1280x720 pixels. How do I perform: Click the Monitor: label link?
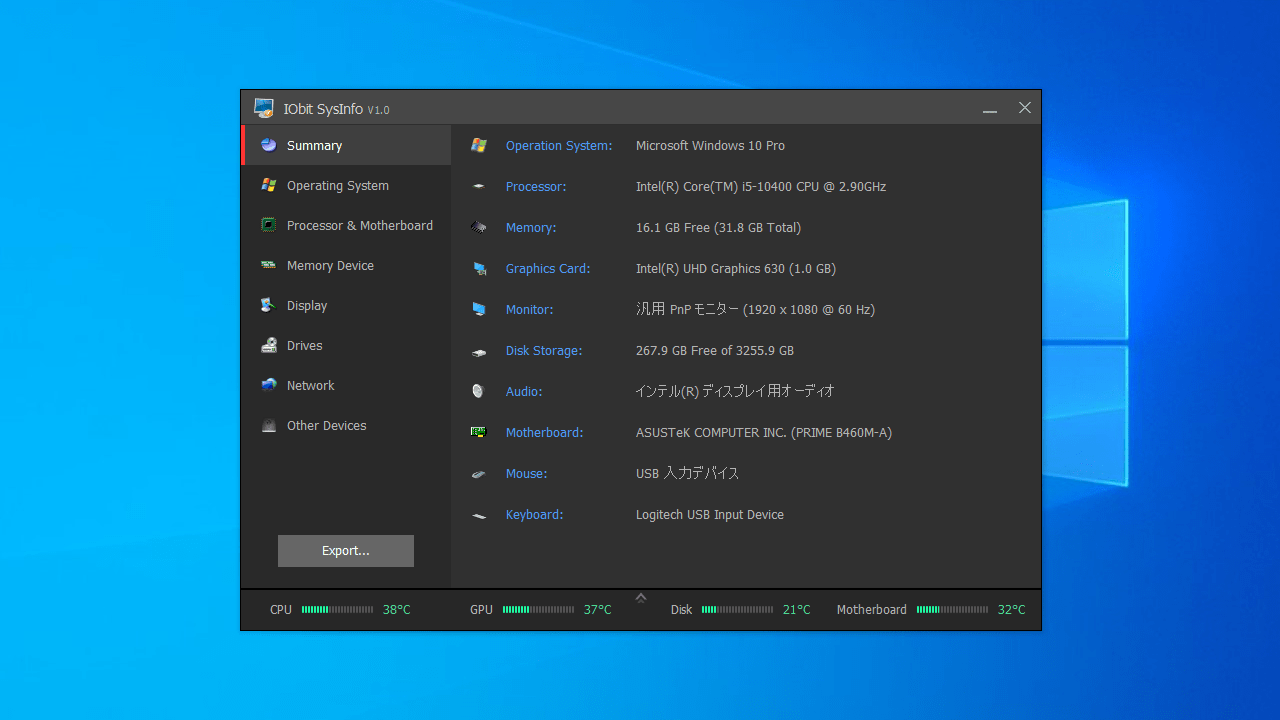pos(530,309)
